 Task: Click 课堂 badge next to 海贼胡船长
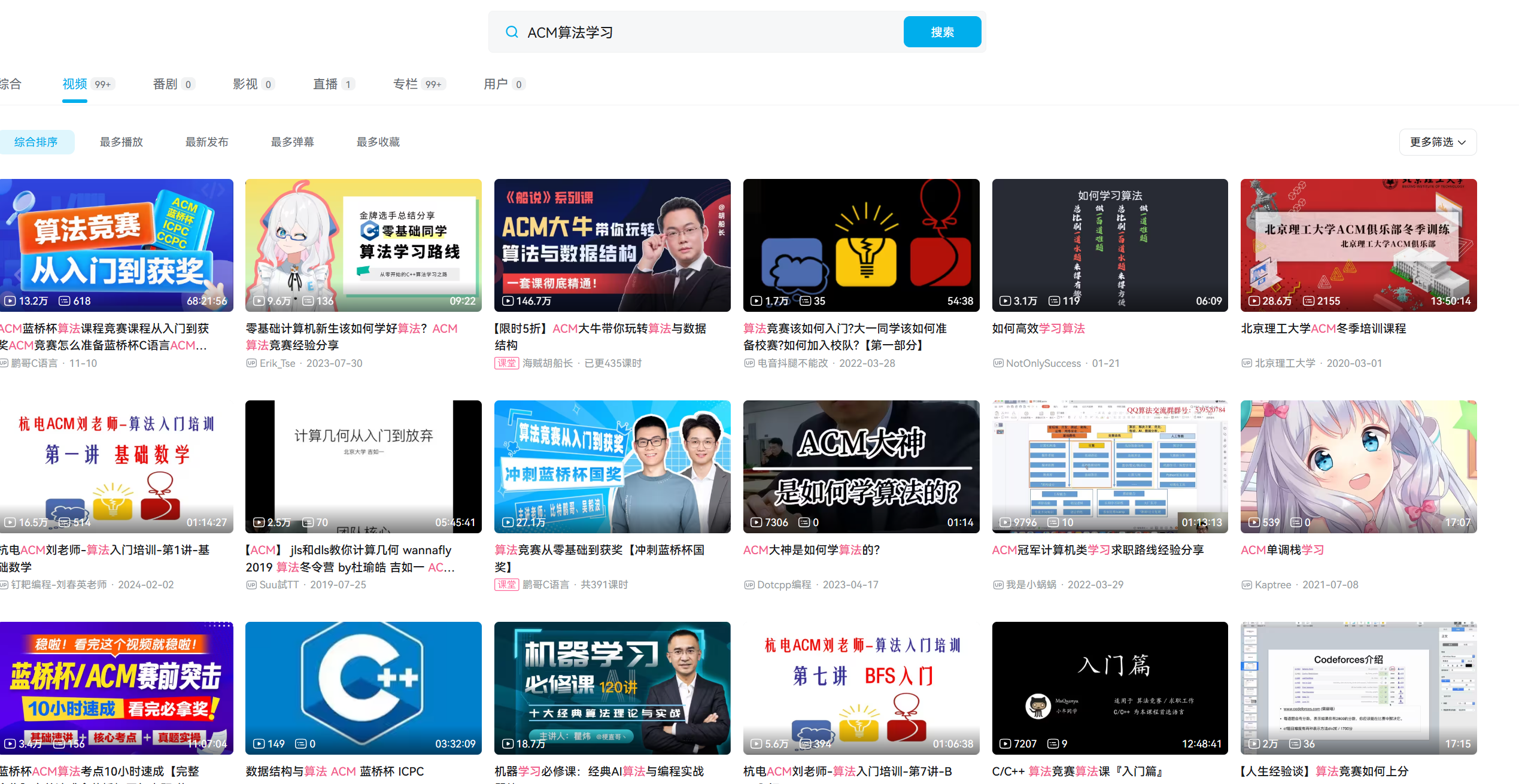coord(506,363)
